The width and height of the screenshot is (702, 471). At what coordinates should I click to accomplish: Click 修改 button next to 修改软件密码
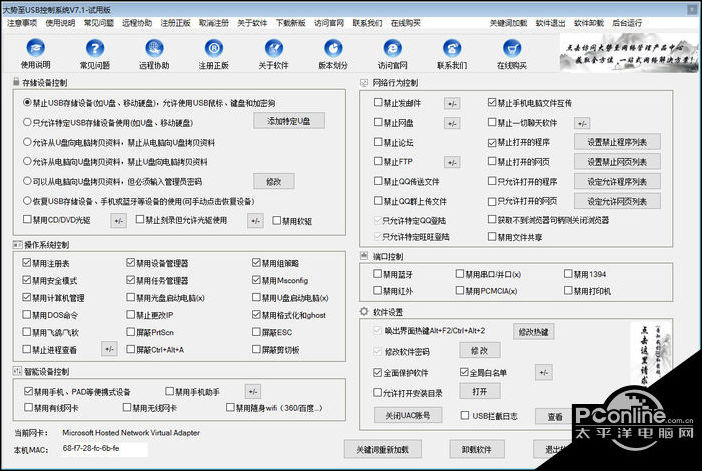pos(479,351)
